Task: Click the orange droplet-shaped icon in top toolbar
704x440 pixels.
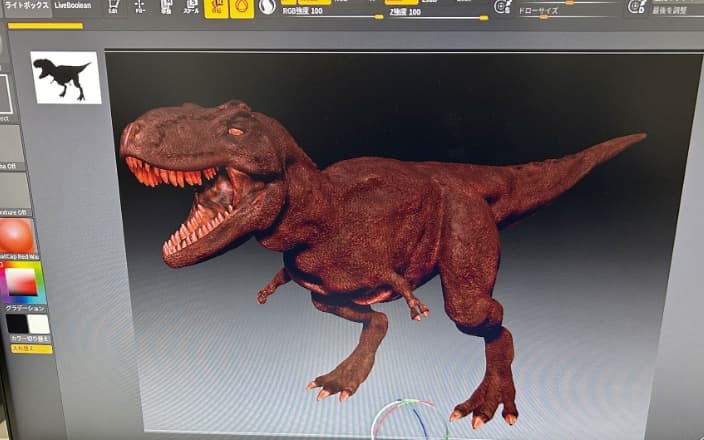Action: pyautogui.click(x=241, y=8)
